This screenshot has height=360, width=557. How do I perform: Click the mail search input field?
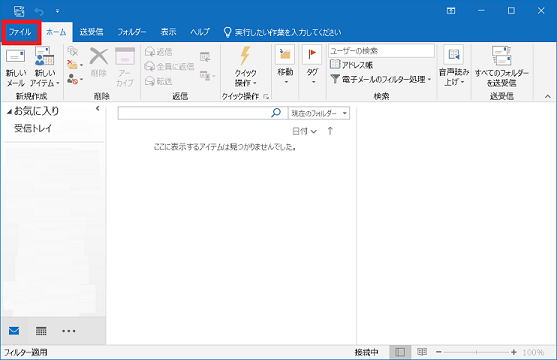[x=194, y=113]
